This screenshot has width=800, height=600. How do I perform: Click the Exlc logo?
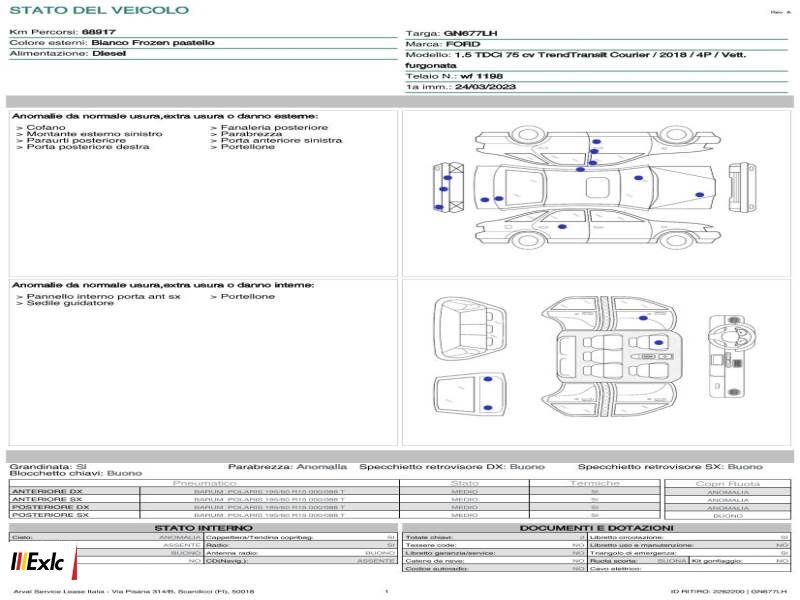click(43, 562)
